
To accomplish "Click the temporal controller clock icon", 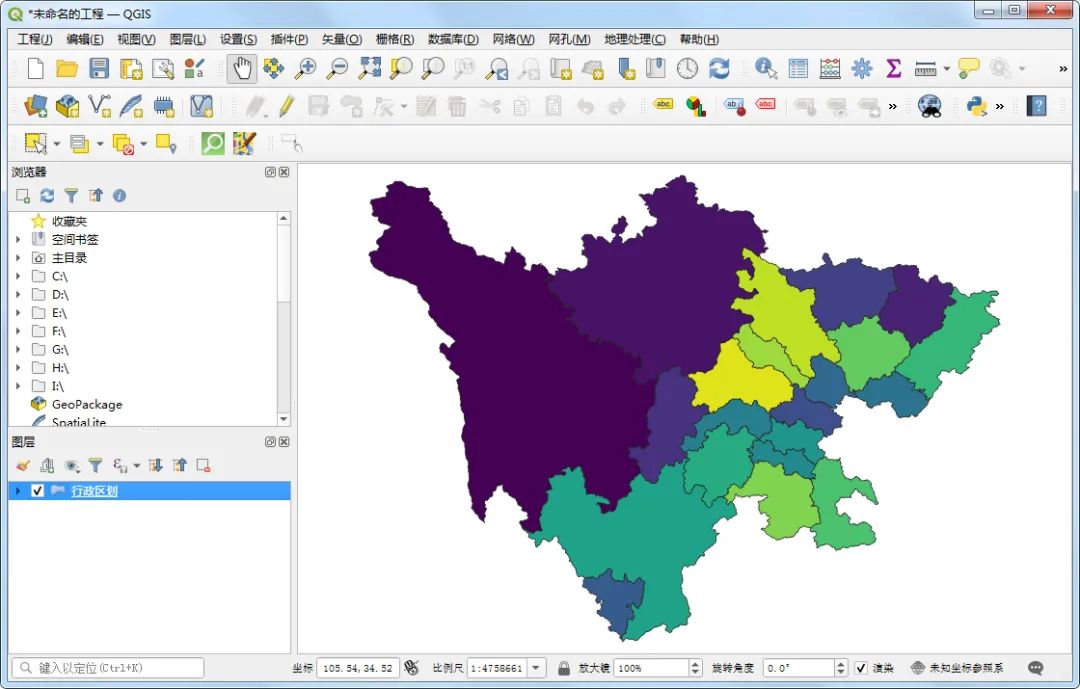I will coord(687,68).
